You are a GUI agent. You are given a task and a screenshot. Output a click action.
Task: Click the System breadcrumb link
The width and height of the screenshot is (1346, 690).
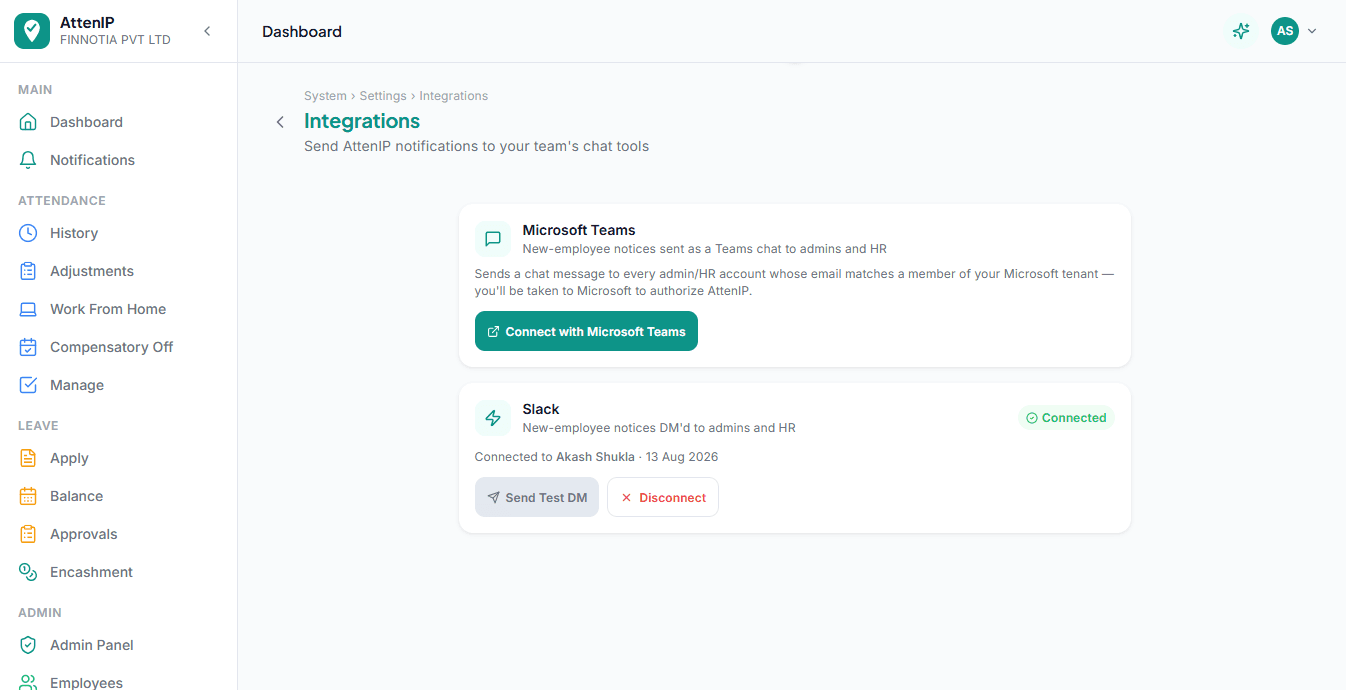click(x=325, y=96)
